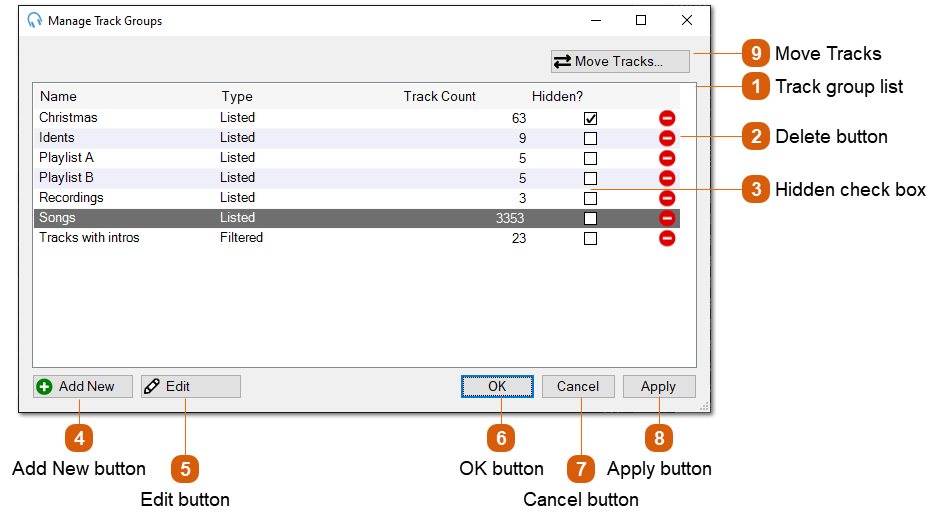Image resolution: width=942 pixels, height=526 pixels.
Task: Select the Songs row
Action: point(357,218)
